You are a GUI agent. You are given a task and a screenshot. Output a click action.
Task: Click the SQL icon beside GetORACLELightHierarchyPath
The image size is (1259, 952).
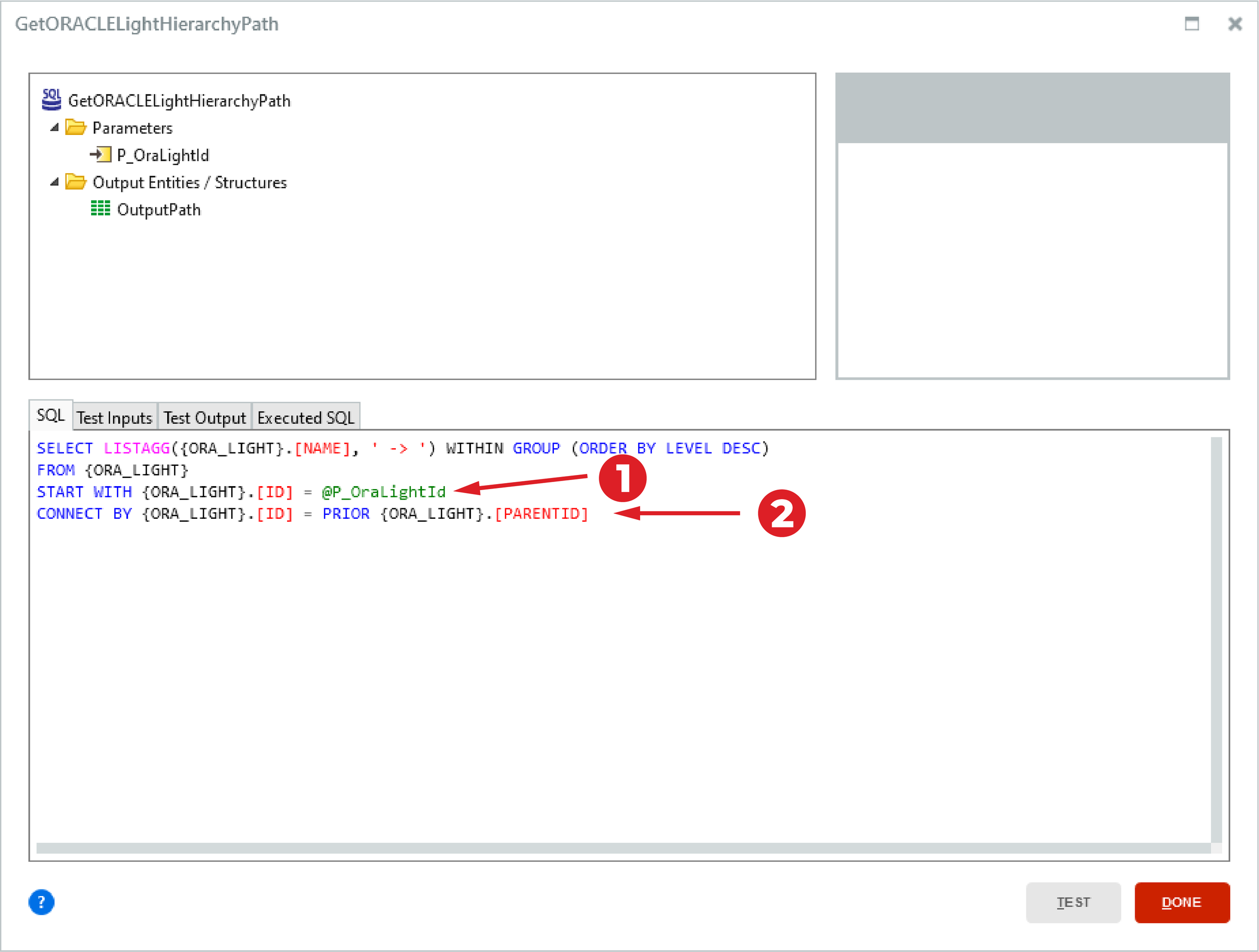[51, 100]
